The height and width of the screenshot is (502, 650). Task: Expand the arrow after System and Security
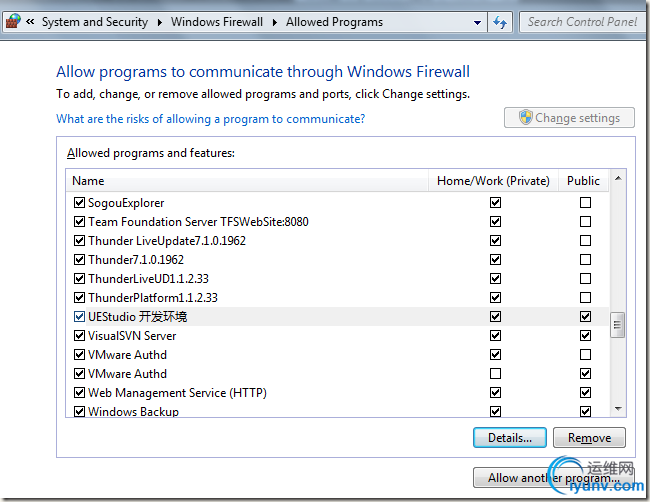pos(160,22)
